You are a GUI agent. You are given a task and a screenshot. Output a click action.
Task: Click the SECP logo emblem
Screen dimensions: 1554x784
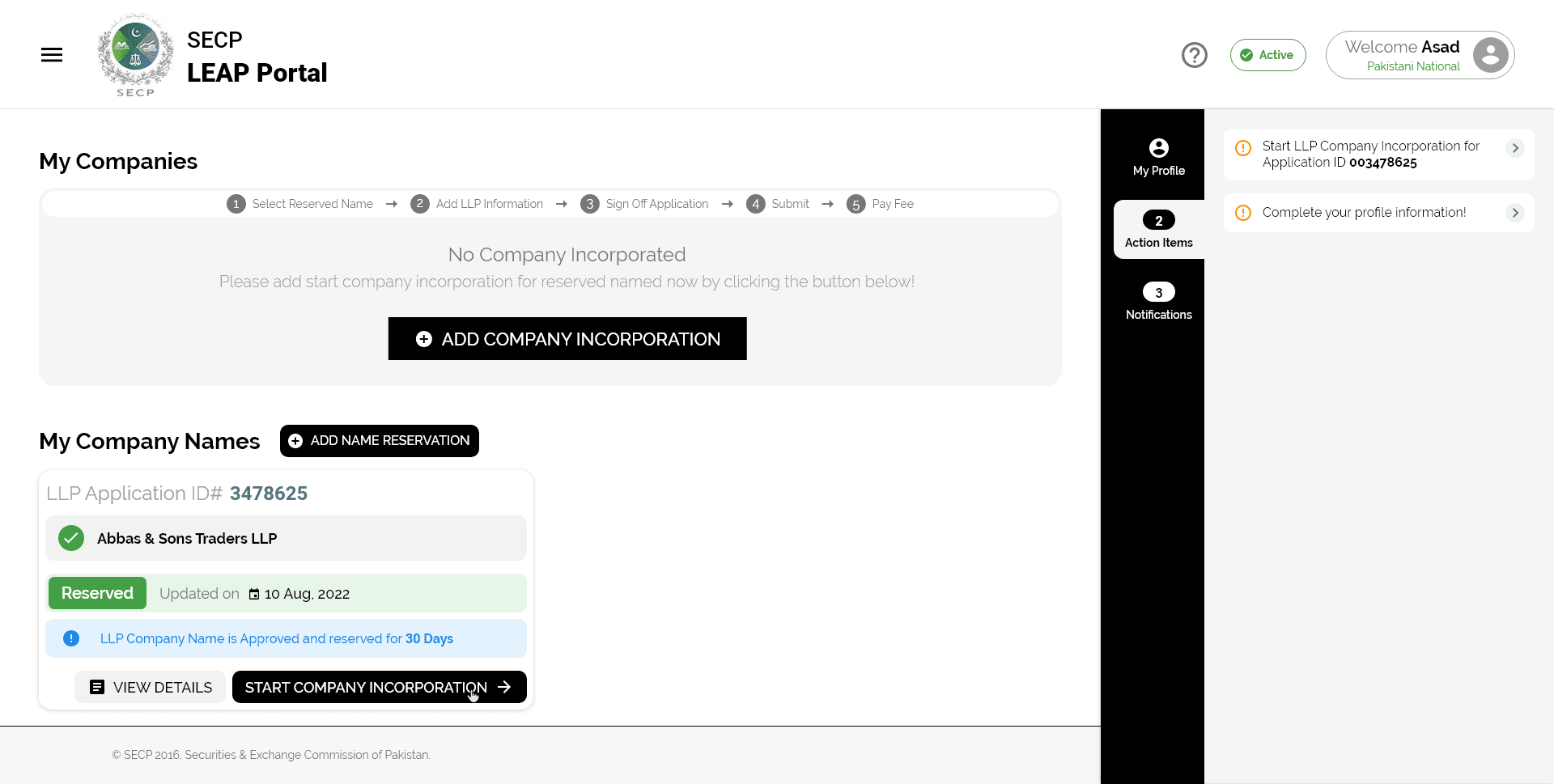134,54
